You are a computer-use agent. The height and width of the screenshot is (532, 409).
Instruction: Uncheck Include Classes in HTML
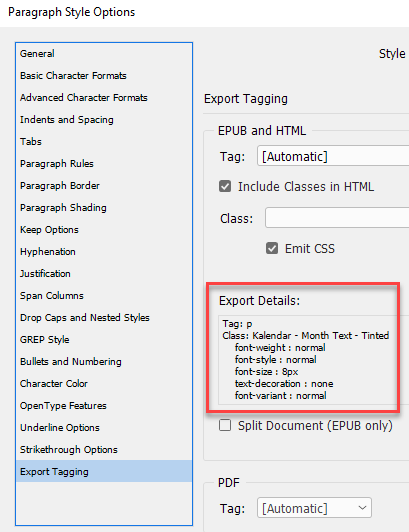(225, 186)
